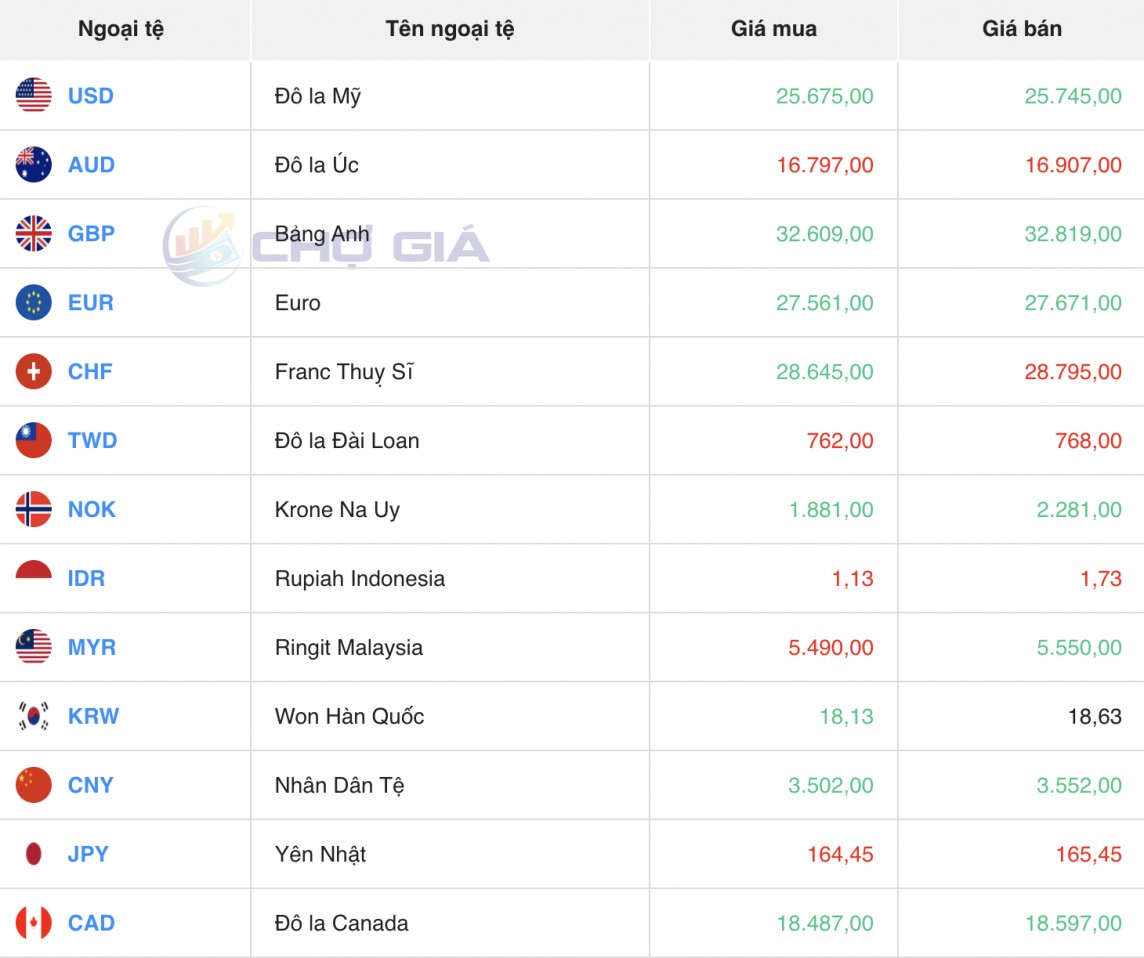Screen dimensions: 1144x958
Task: Open the EUR currency link
Action: pyautogui.click(x=90, y=302)
